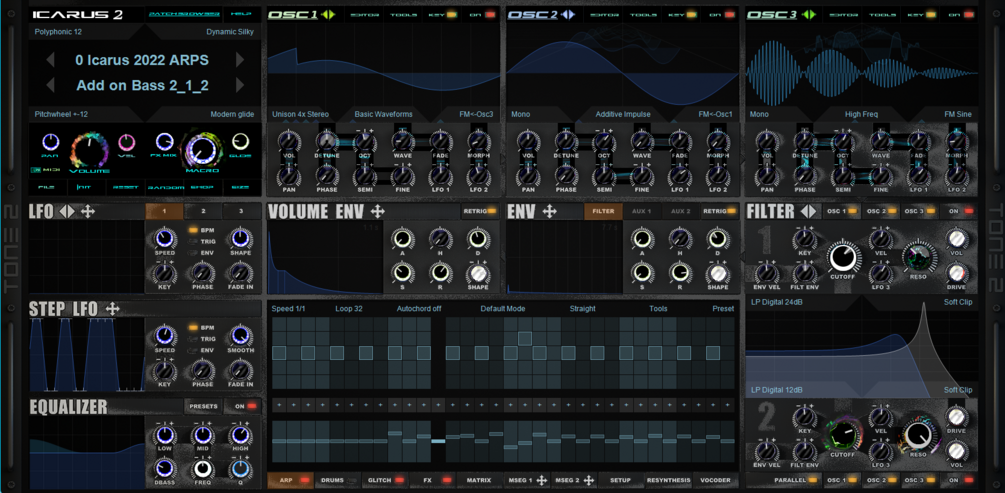Click the OSC 2 WAVE knob

pos(642,140)
